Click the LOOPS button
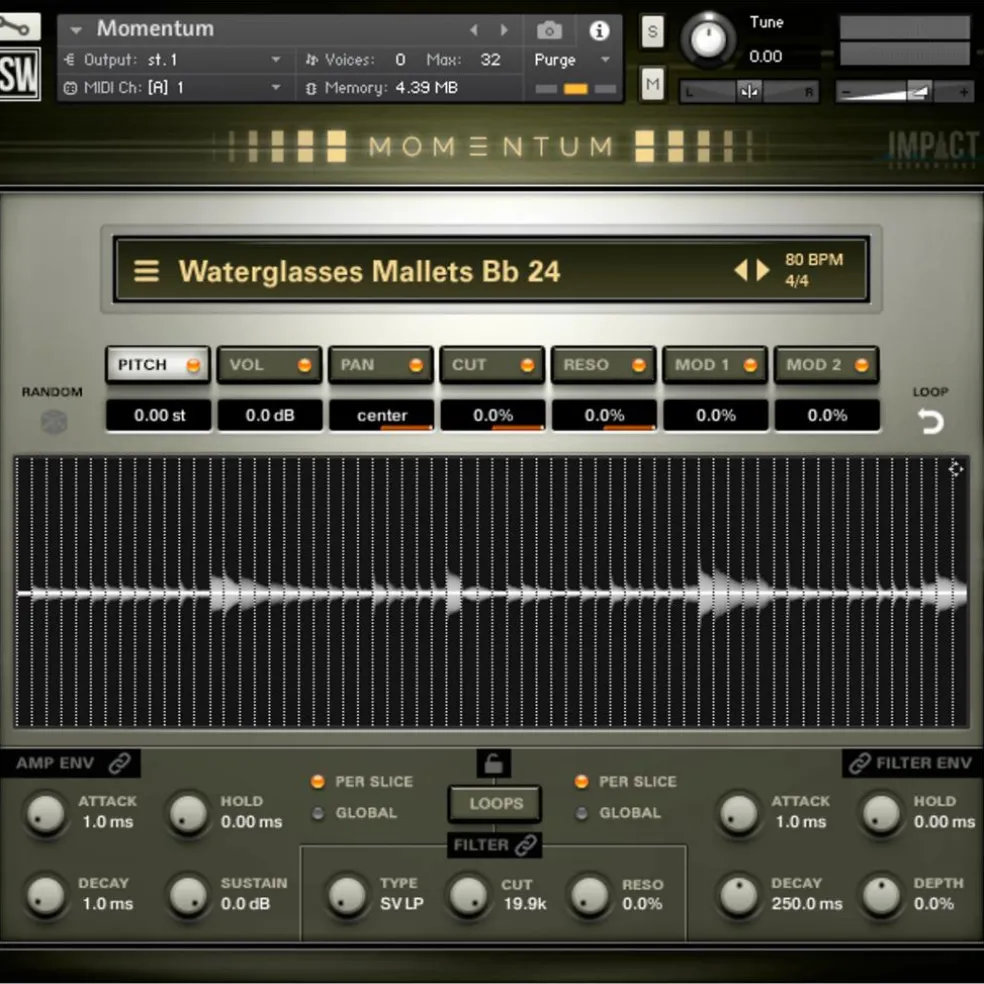The height and width of the screenshot is (984, 984). 495,803
